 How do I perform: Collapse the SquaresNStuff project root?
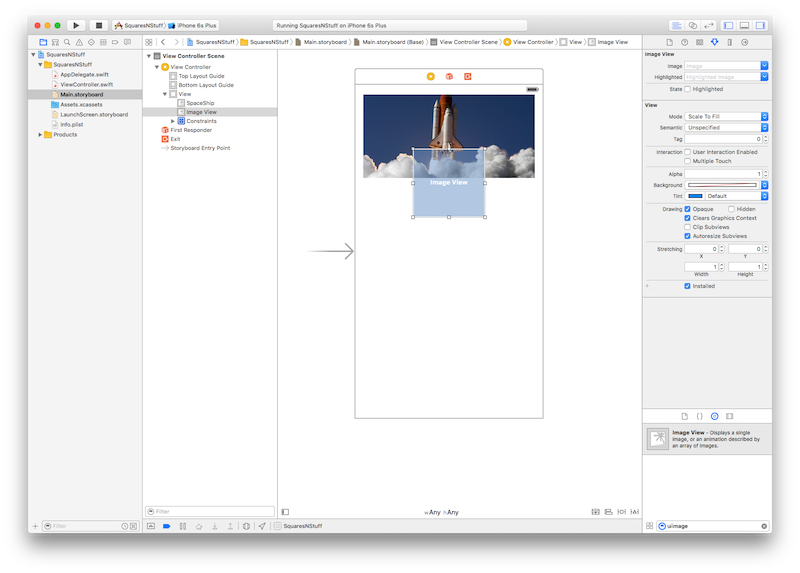33,54
